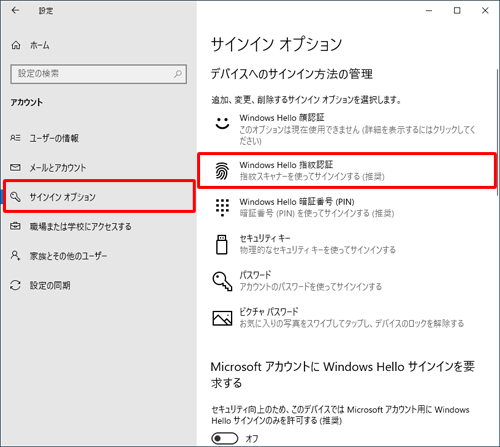500x447 pixels.
Task: Expand Windows Hello 暗証番号 (PIN) option
Action: pyautogui.click(x=347, y=207)
